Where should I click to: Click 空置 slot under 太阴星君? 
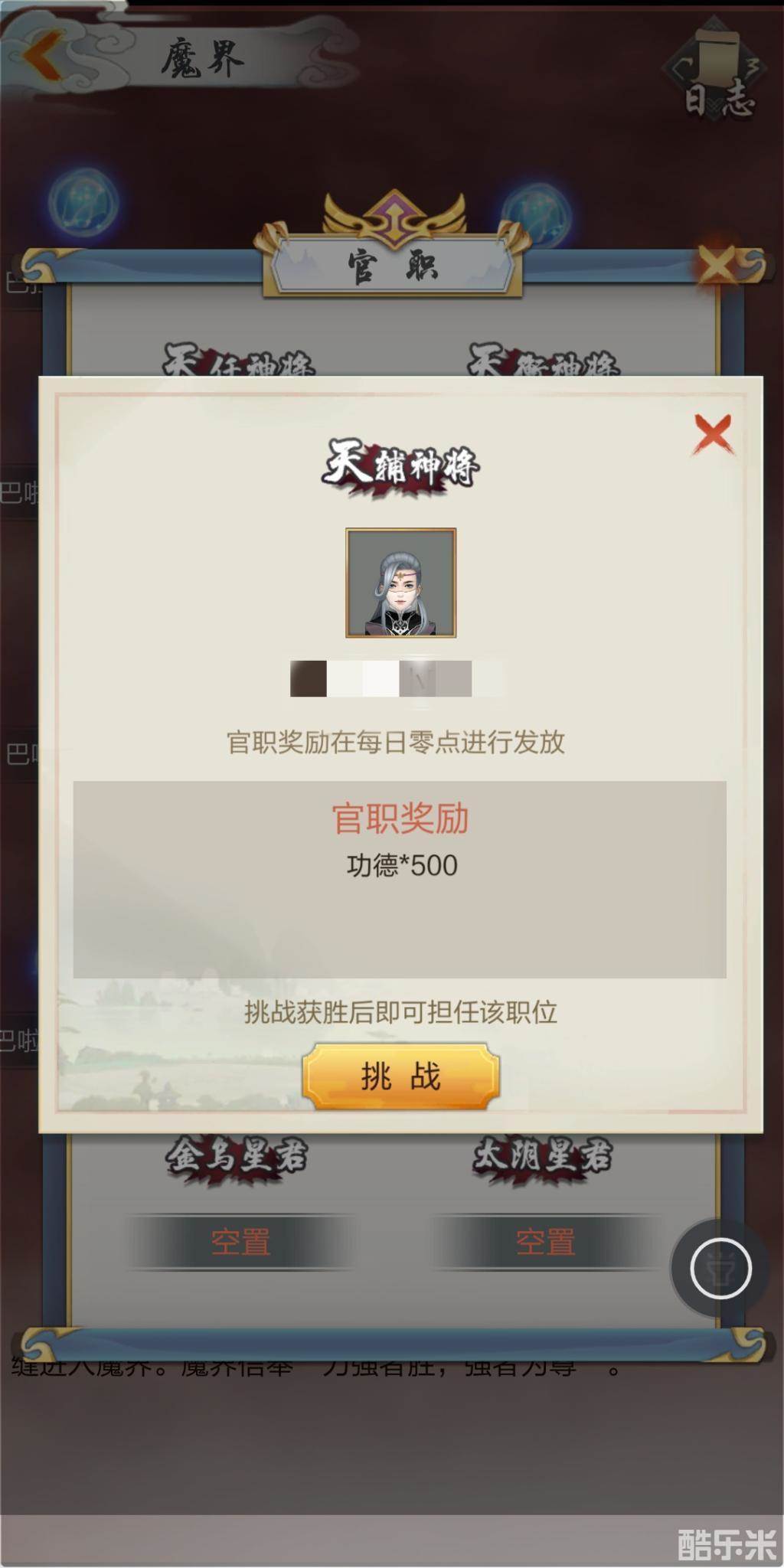[545, 1242]
